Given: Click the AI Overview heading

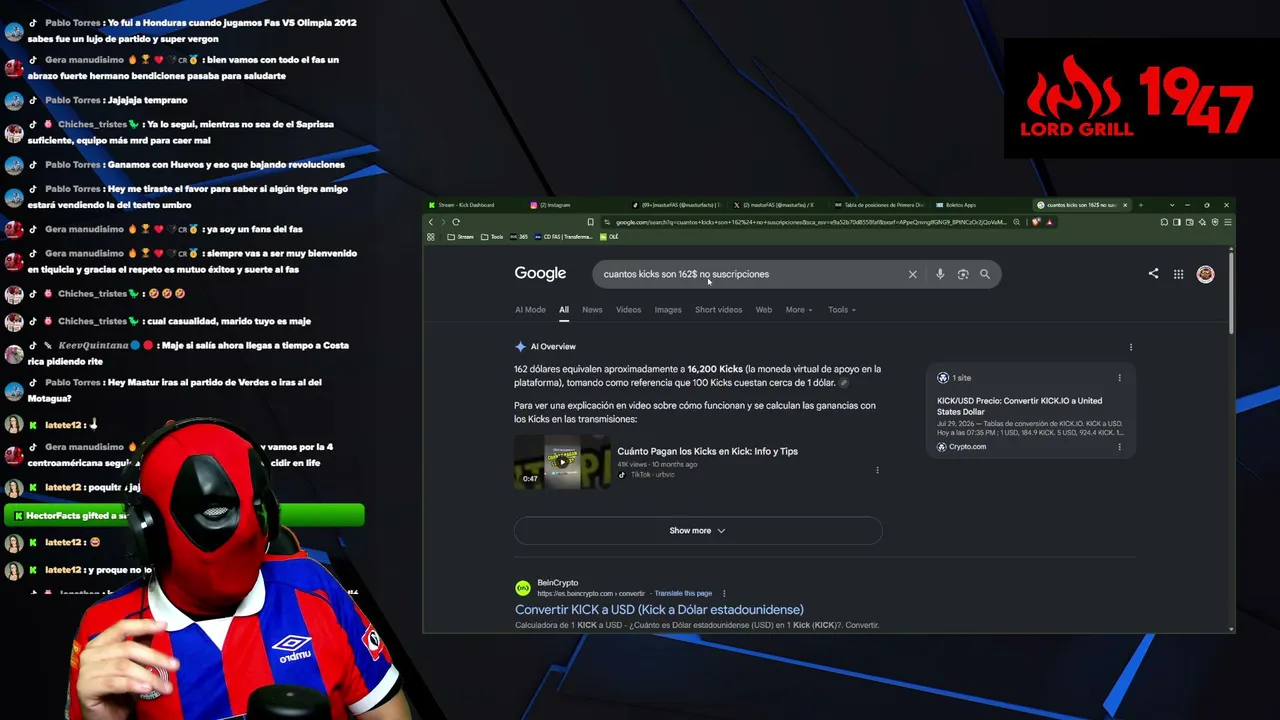Looking at the screenshot, I should pyautogui.click(x=553, y=347).
